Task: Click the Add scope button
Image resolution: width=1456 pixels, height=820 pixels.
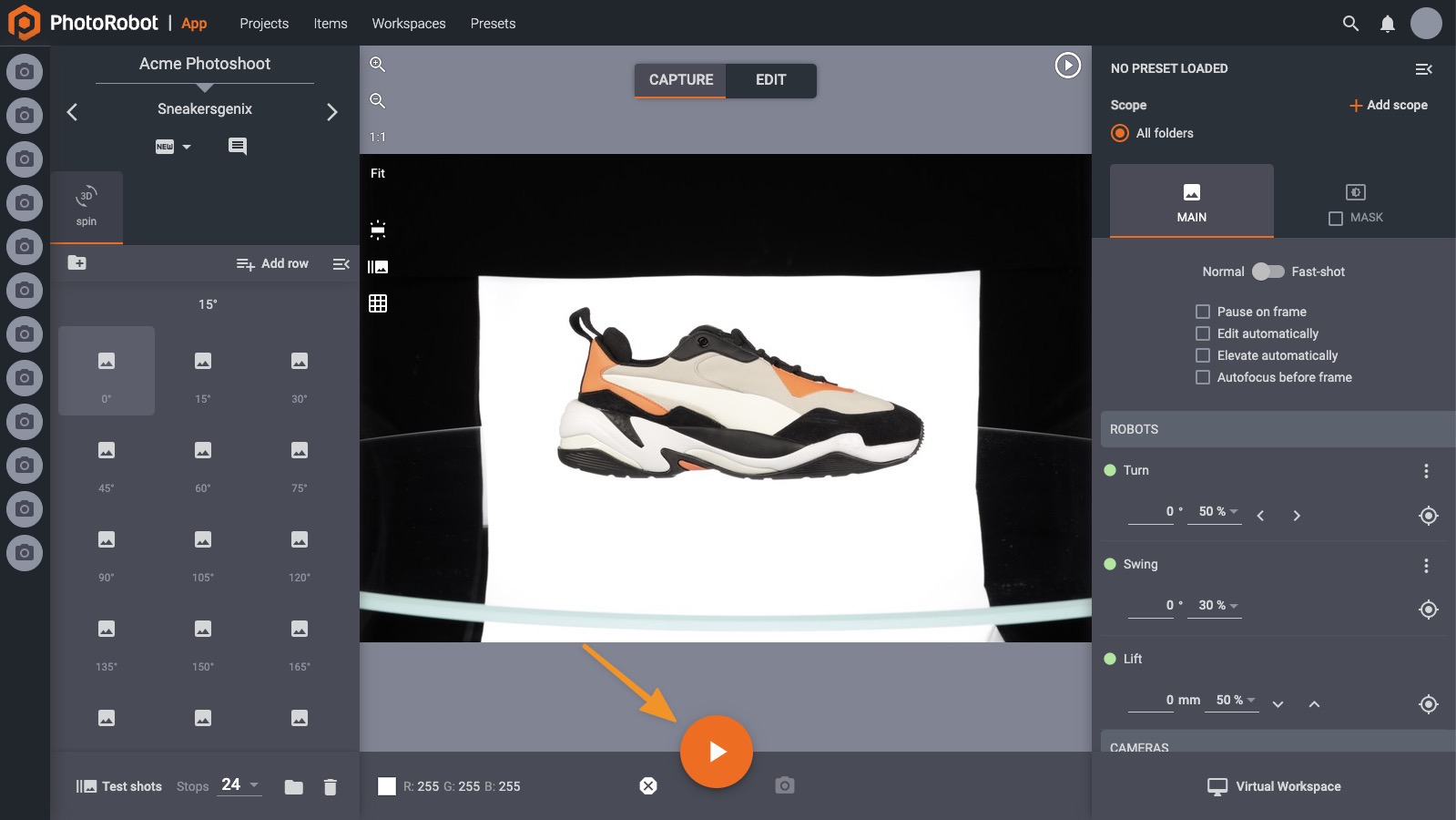Action: tap(1388, 105)
